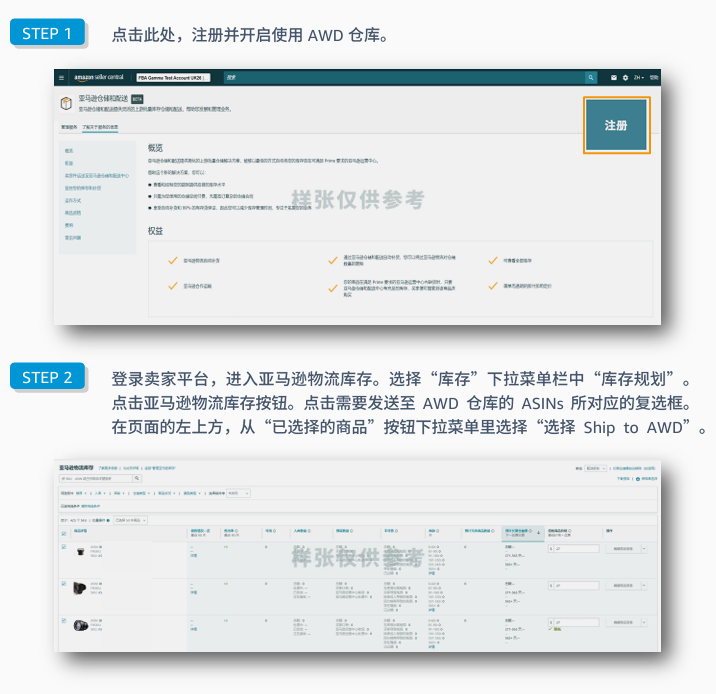Toggle checkbox of third product row
This screenshot has height=694, width=716.
pyautogui.click(x=63, y=620)
